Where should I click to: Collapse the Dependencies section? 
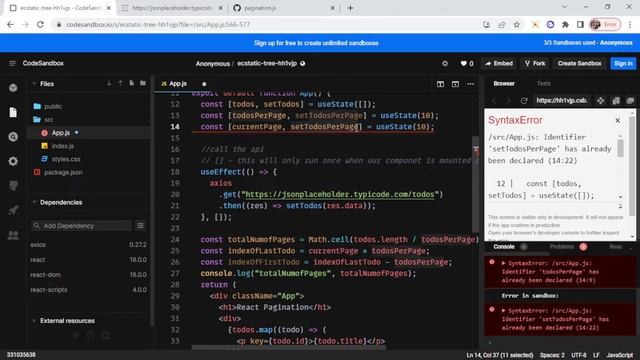coord(34,202)
